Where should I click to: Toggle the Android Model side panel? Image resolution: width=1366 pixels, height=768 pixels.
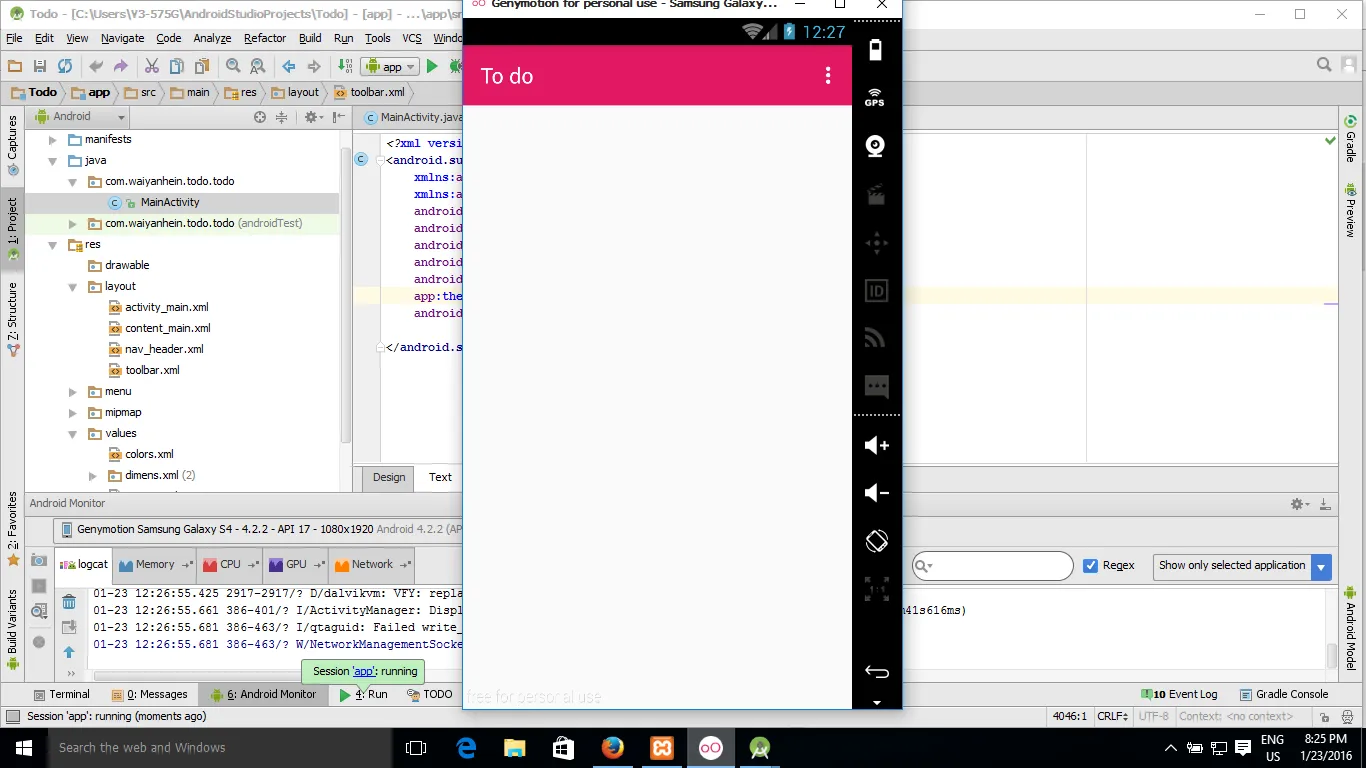click(1350, 628)
